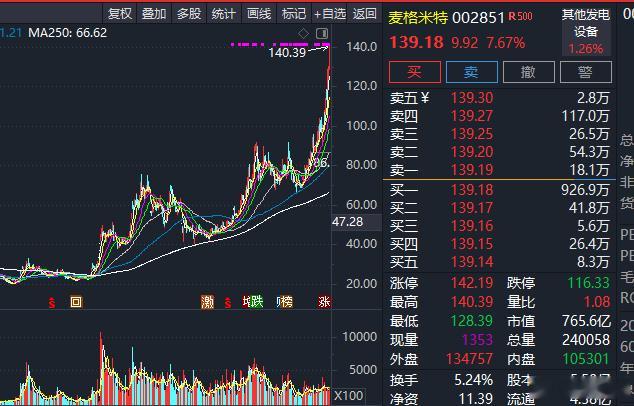
Task: Select the 卖四 price 139.27
Action: [472, 116]
